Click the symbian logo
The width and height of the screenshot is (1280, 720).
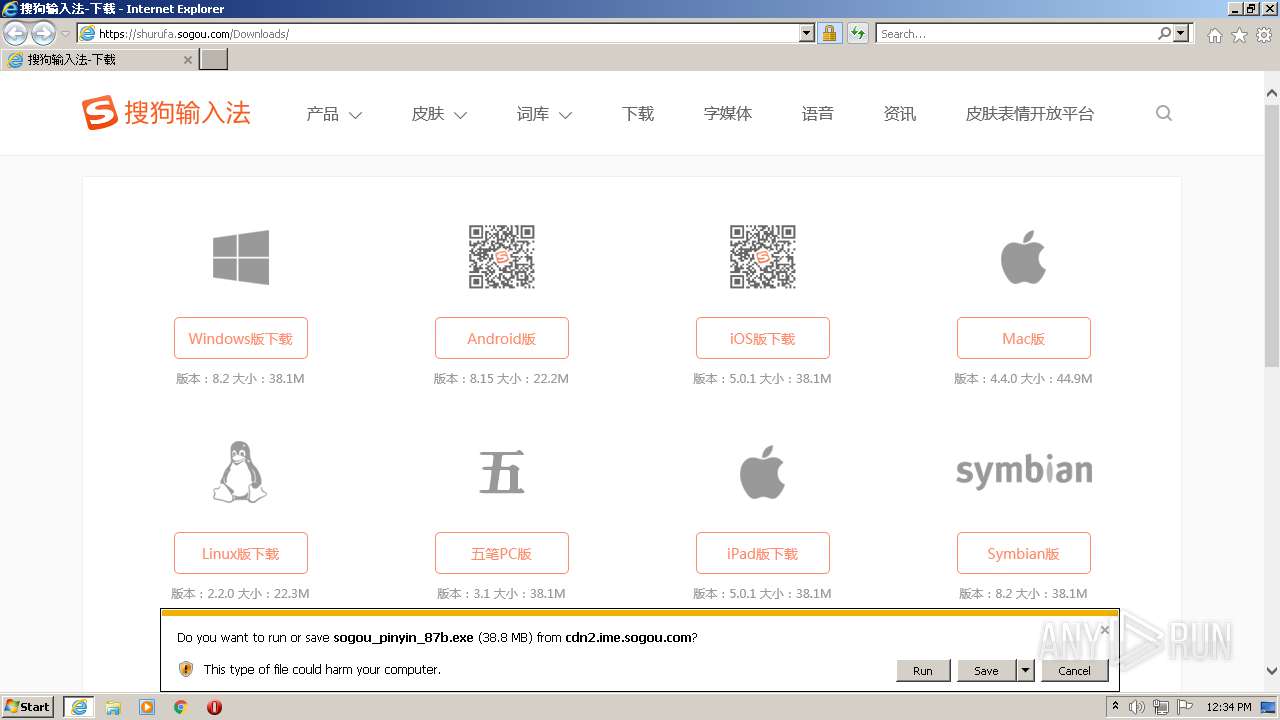point(1024,472)
